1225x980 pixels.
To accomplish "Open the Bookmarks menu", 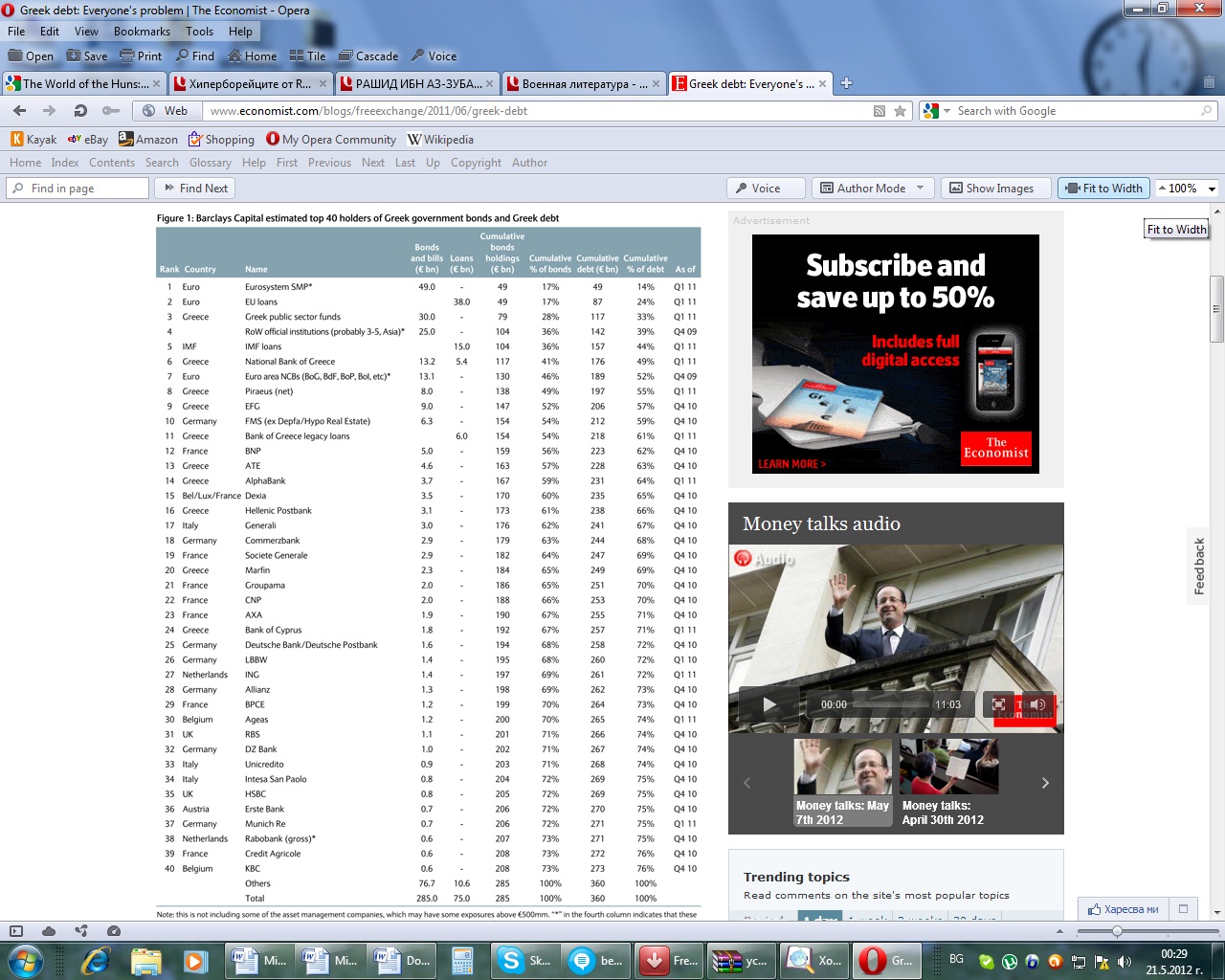I will coord(142,32).
